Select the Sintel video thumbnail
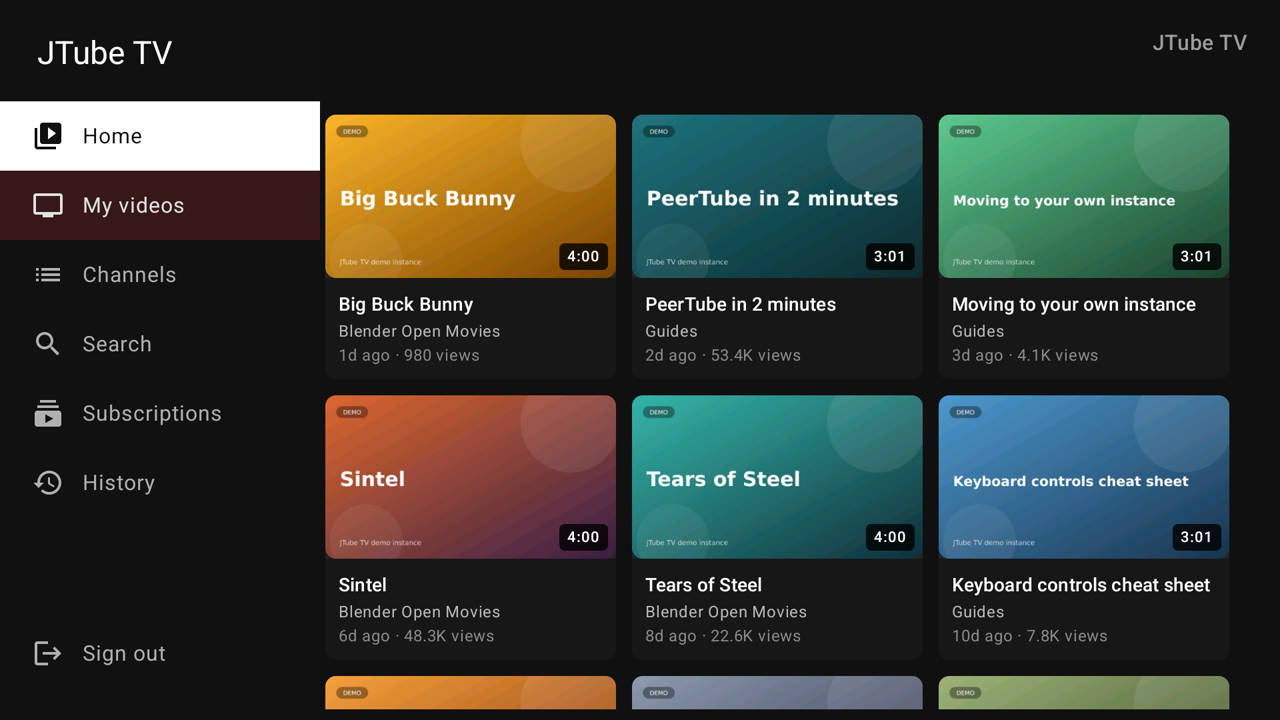The width and height of the screenshot is (1280, 720). point(470,477)
